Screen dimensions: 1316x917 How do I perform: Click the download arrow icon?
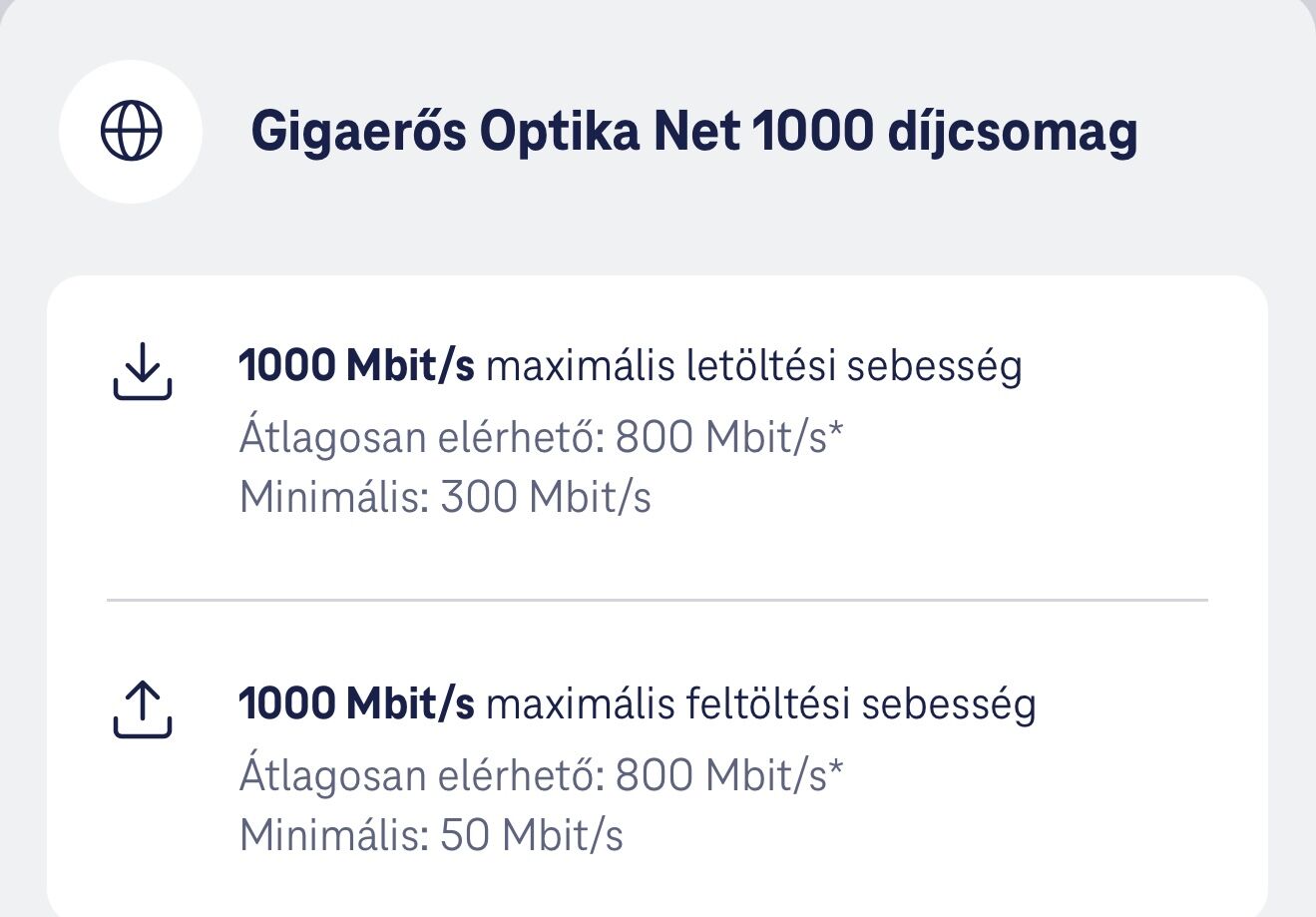tap(143, 371)
